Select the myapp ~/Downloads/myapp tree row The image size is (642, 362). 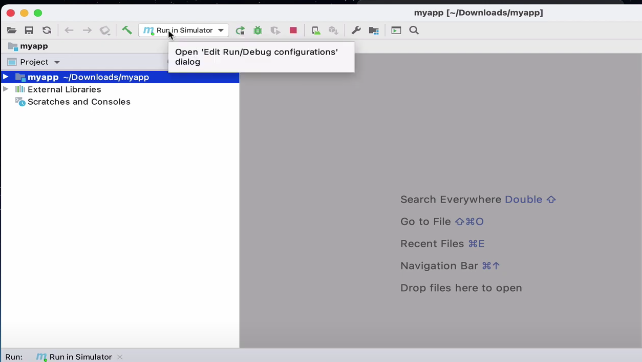tap(120, 77)
